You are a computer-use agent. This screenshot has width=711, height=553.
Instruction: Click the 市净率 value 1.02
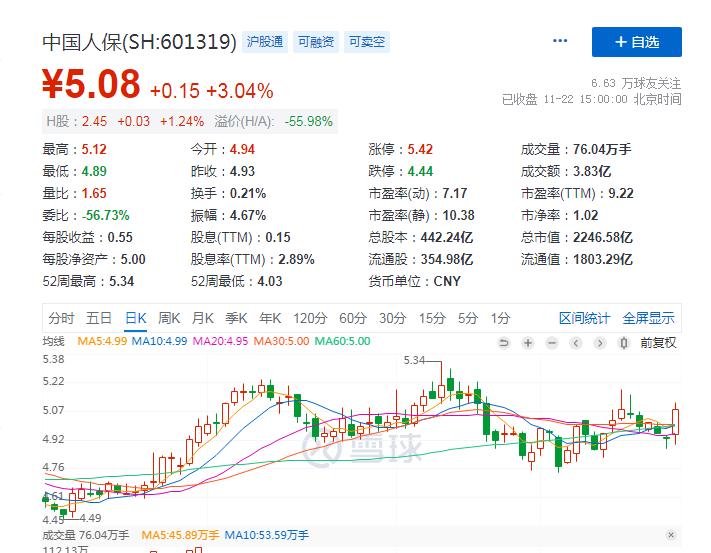click(x=585, y=215)
